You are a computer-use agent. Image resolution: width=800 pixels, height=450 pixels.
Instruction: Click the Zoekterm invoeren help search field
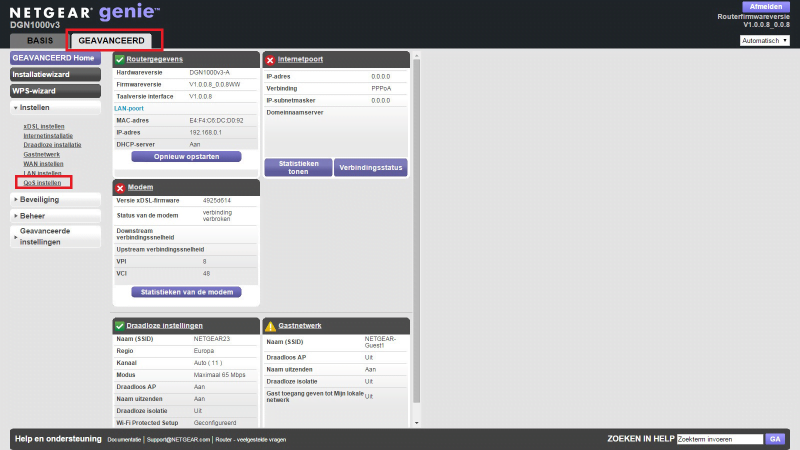tap(720, 439)
